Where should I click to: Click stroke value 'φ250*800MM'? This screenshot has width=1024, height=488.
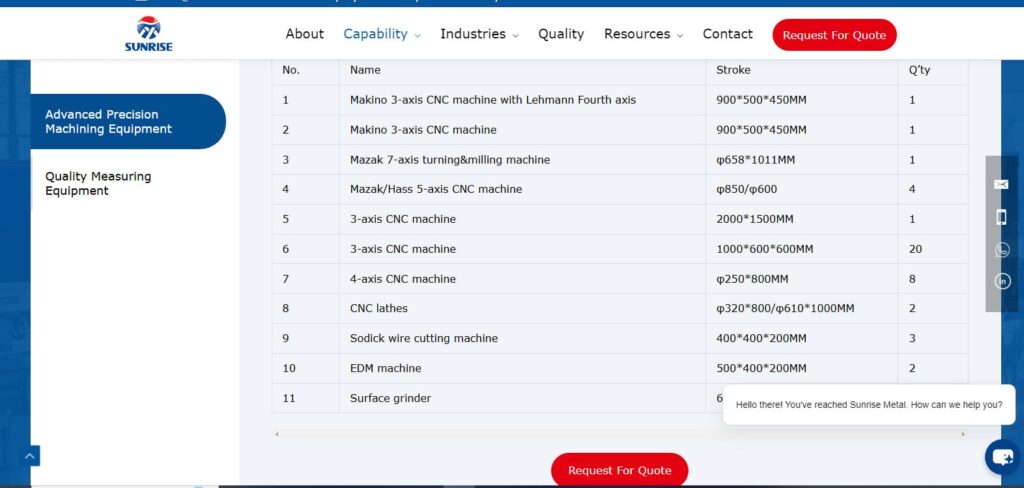[x=752, y=279]
